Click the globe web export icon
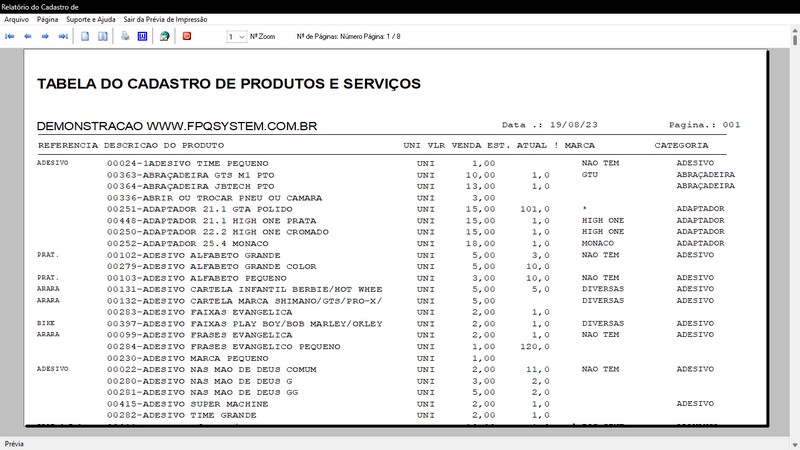Viewport: 800px width, 450px height. (164, 36)
